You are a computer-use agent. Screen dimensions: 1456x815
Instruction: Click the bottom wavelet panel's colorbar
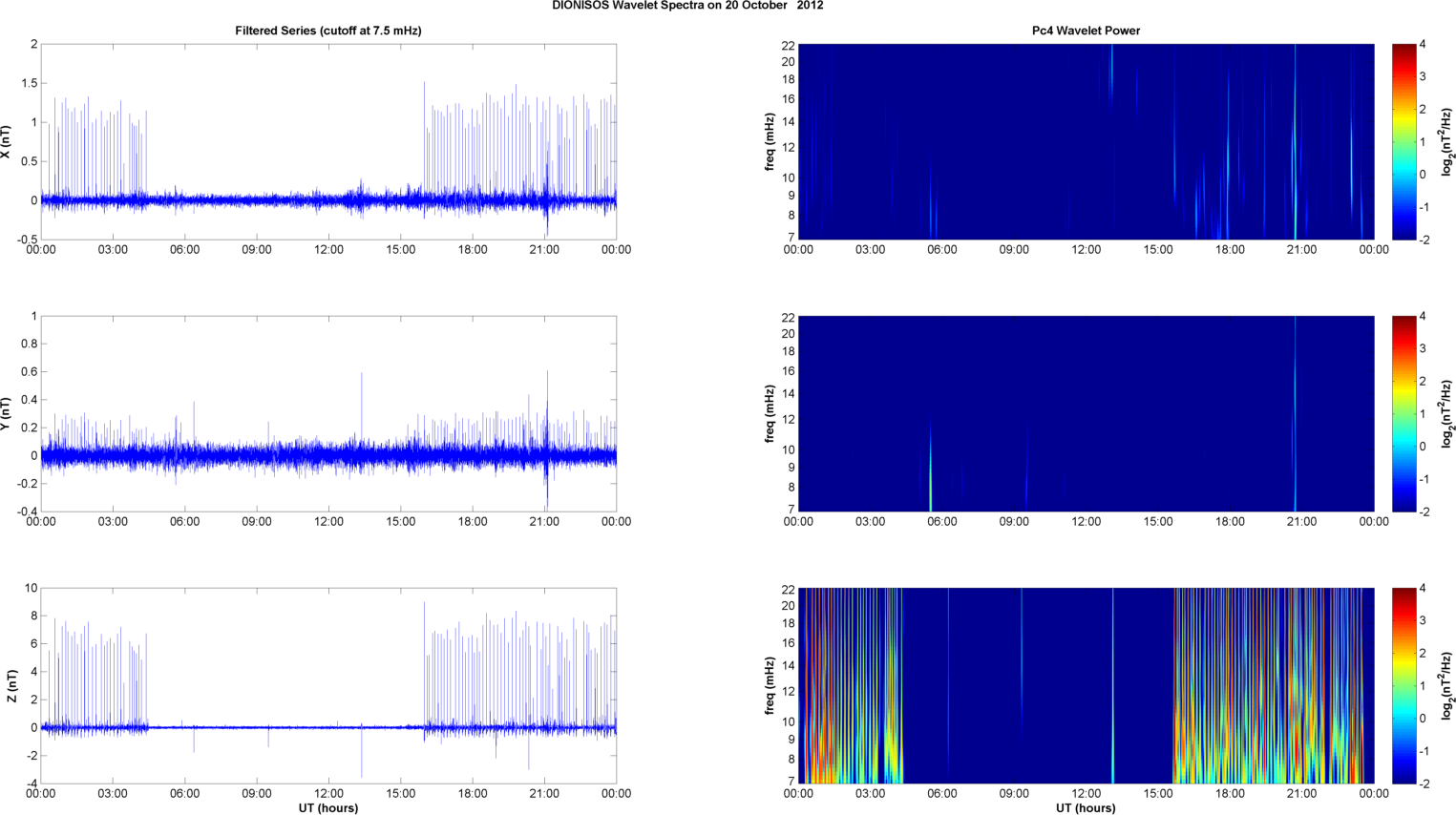click(1403, 685)
